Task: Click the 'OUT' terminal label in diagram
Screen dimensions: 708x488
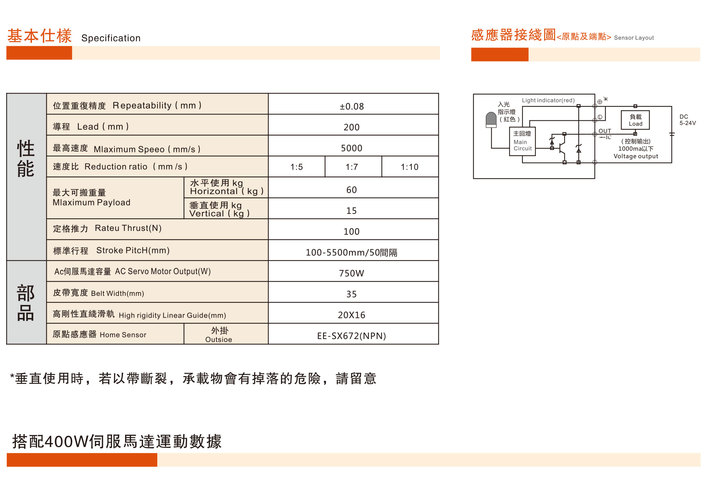Action: click(605, 130)
